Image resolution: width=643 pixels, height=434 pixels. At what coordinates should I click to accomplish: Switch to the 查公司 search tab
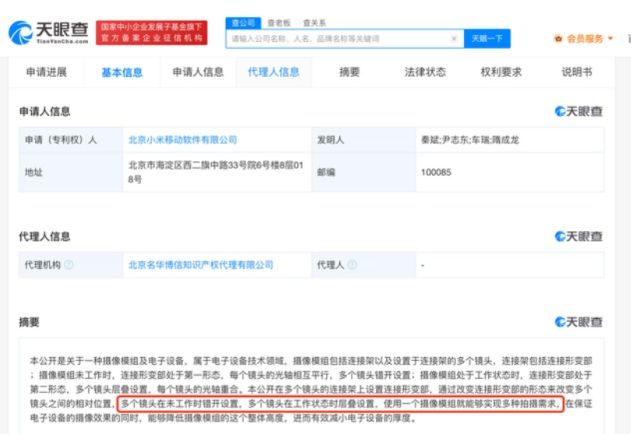[243, 21]
